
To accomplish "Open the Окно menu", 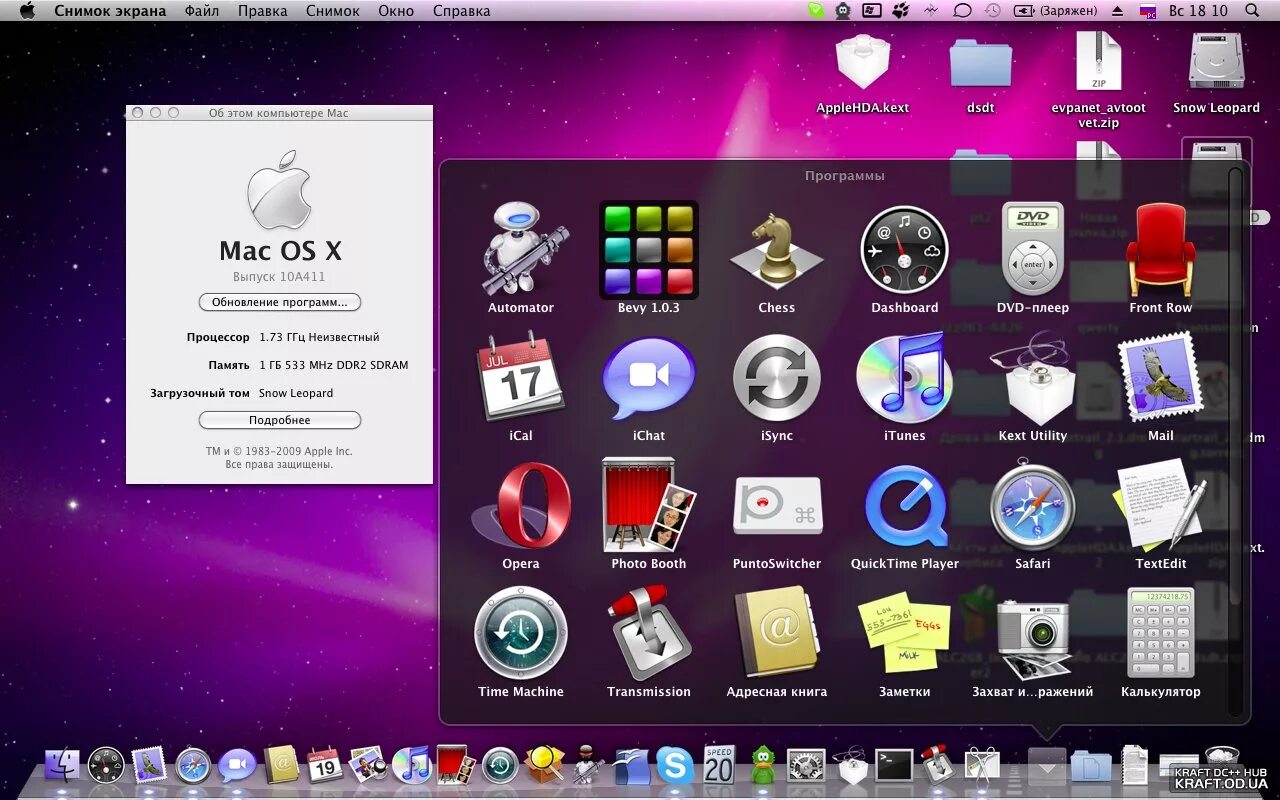I will coord(396,11).
